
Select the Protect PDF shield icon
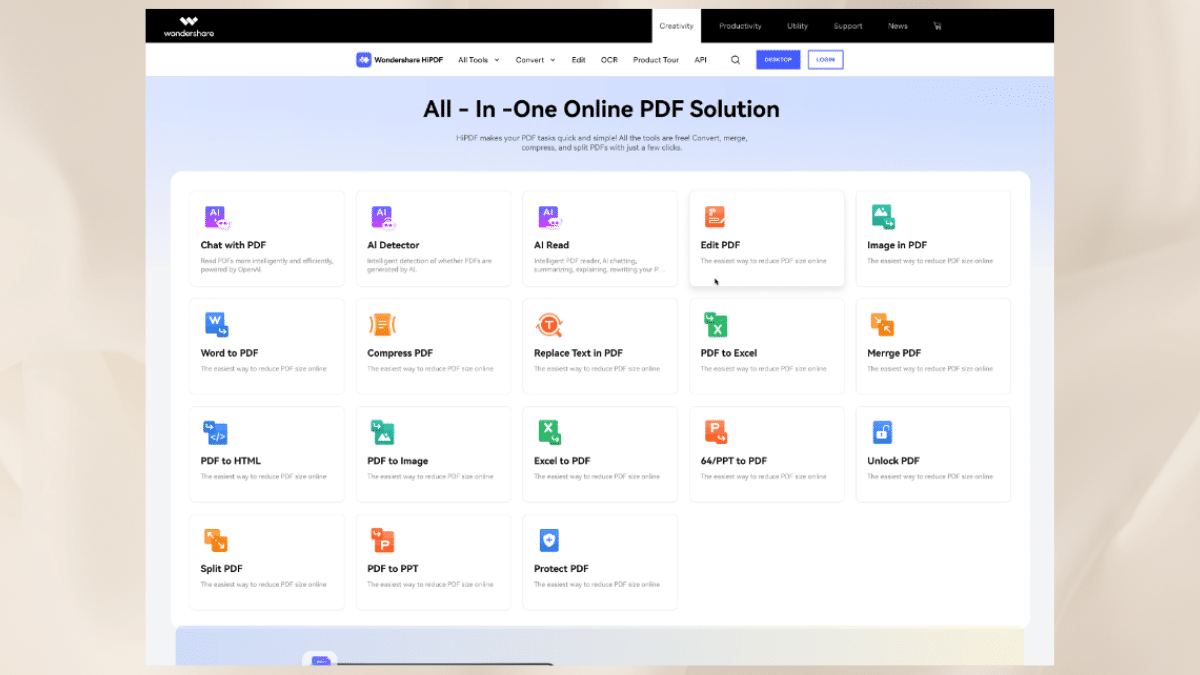pos(549,540)
